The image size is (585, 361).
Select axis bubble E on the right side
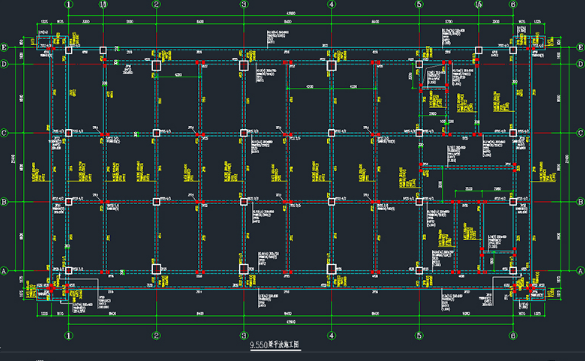click(x=581, y=47)
